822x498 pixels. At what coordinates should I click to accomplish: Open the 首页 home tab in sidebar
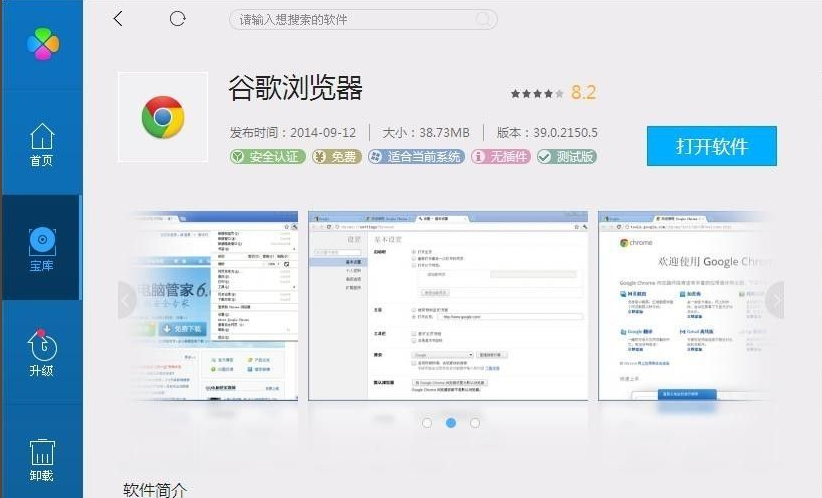(x=41, y=145)
